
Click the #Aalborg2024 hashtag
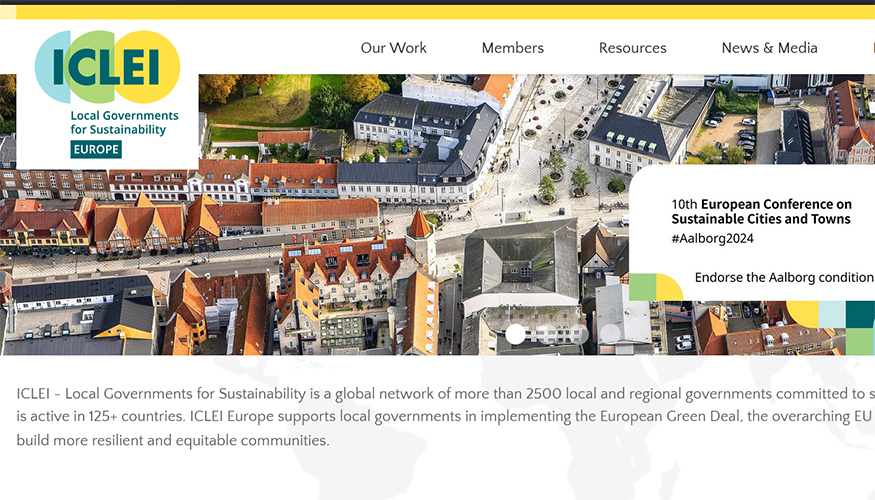point(712,238)
